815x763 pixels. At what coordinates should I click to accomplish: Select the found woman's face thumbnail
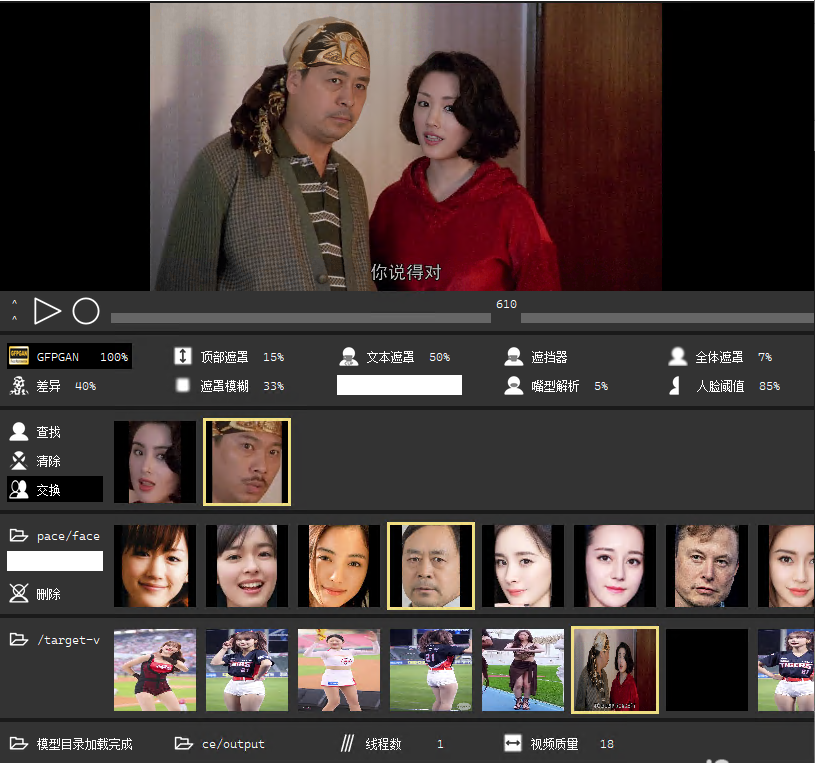tap(155, 462)
